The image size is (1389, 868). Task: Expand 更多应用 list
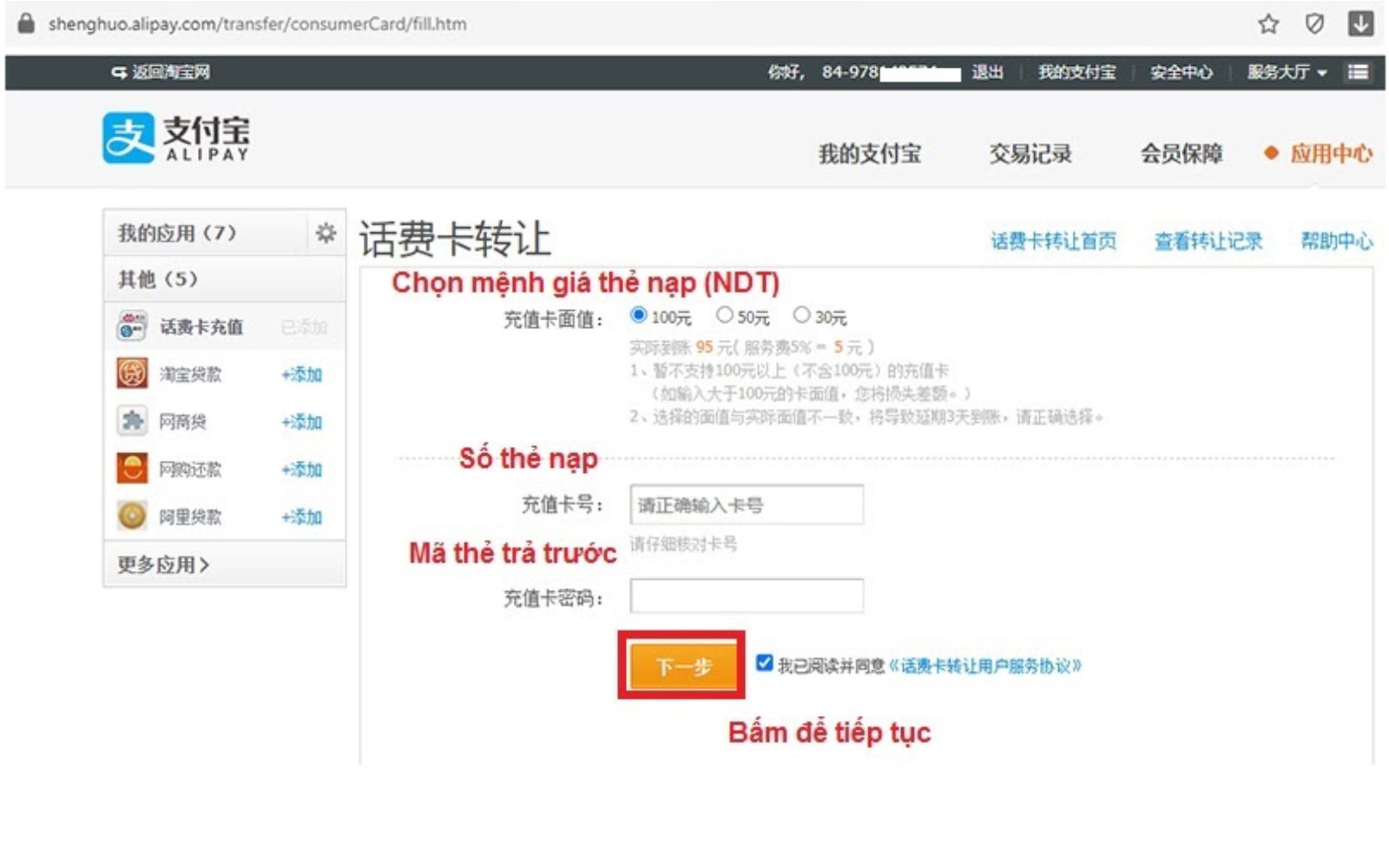coord(163,565)
